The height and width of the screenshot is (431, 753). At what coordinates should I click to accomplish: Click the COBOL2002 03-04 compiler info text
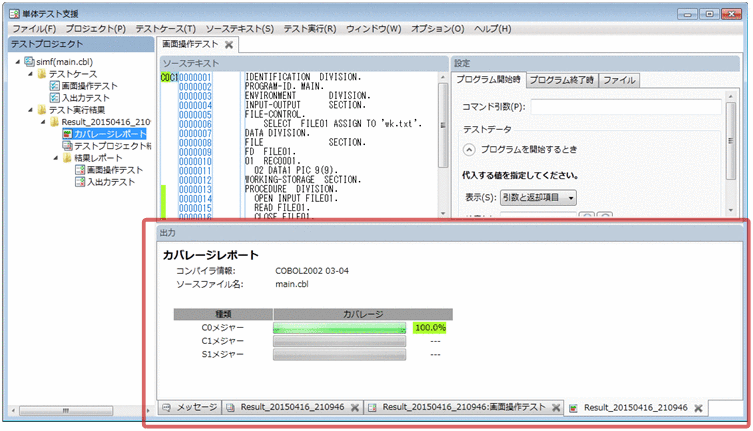pos(312,271)
